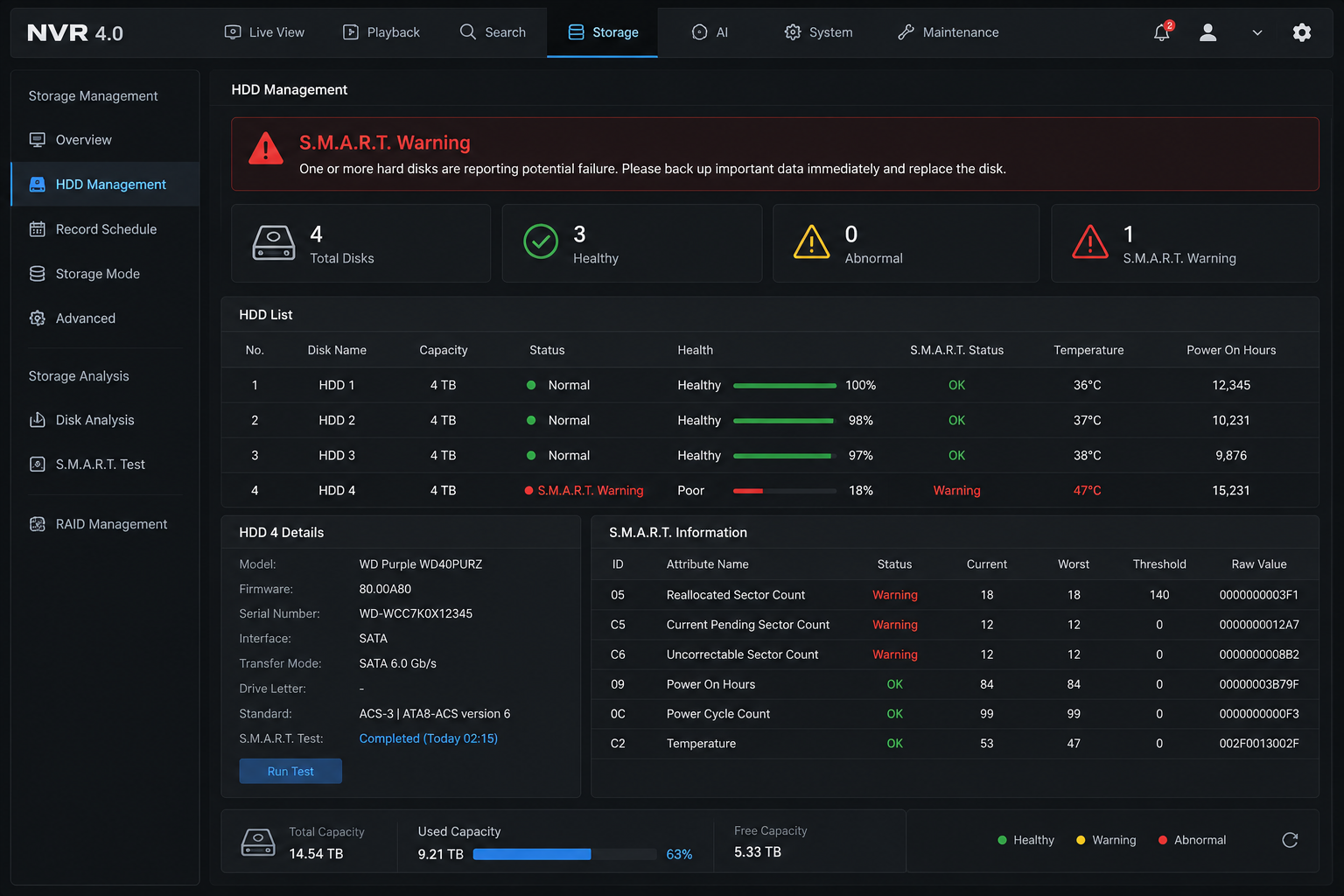1344x896 pixels.
Task: Switch to the Live View tab
Action: pyautogui.click(x=264, y=32)
